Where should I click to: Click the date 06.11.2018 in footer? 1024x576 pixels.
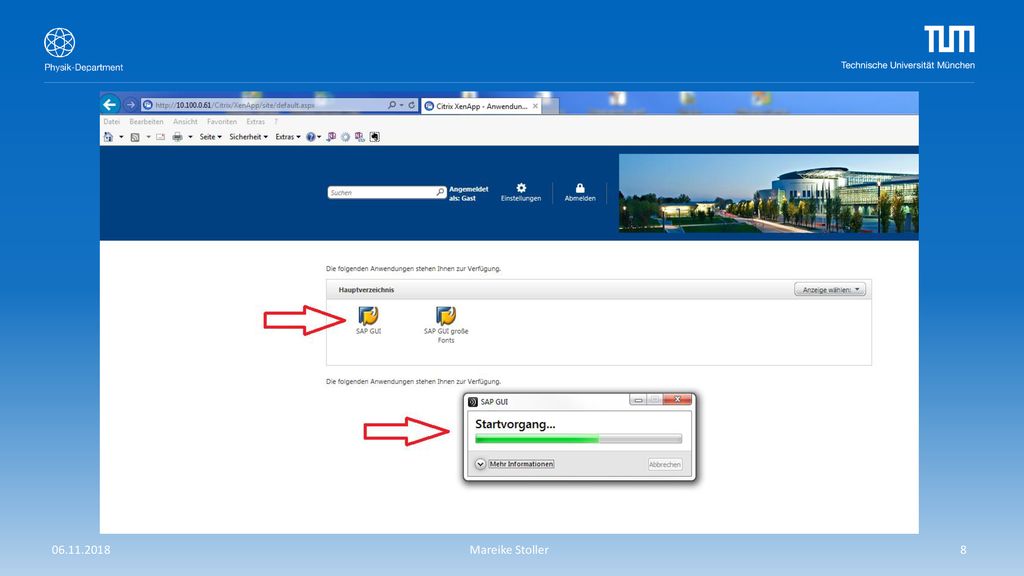coord(81,550)
